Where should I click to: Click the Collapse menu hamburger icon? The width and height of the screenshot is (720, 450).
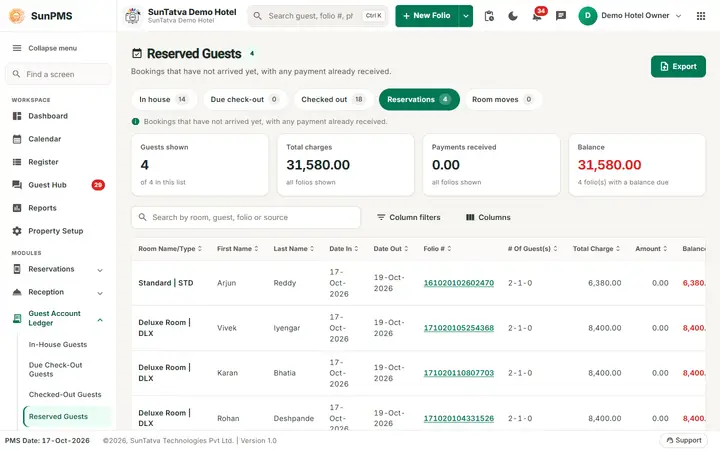click(x=17, y=48)
